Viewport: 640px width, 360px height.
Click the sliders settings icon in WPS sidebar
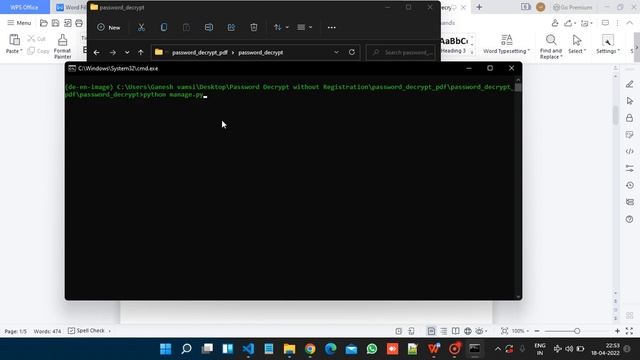tap(629, 168)
